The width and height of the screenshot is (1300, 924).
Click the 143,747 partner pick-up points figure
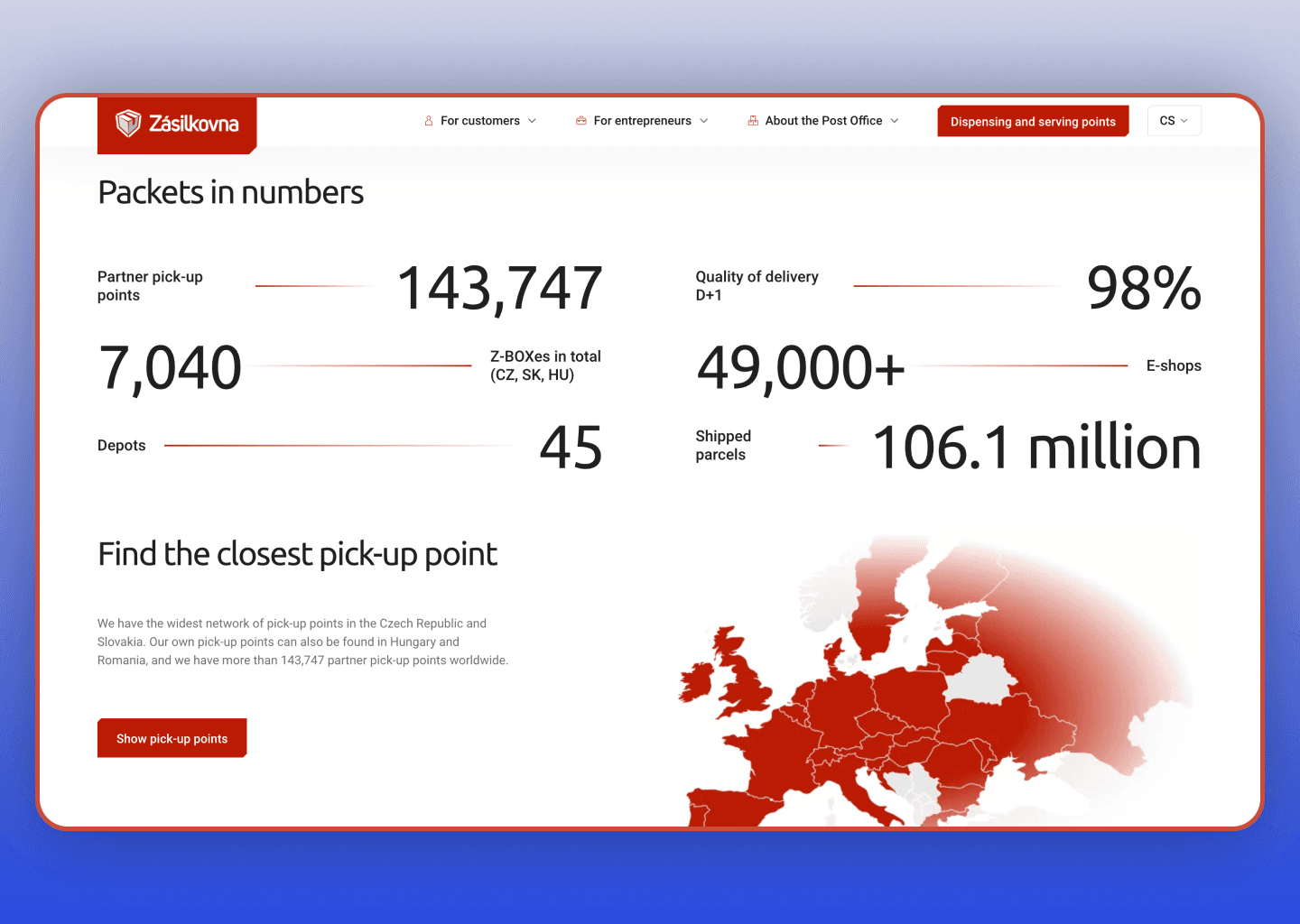(499, 289)
